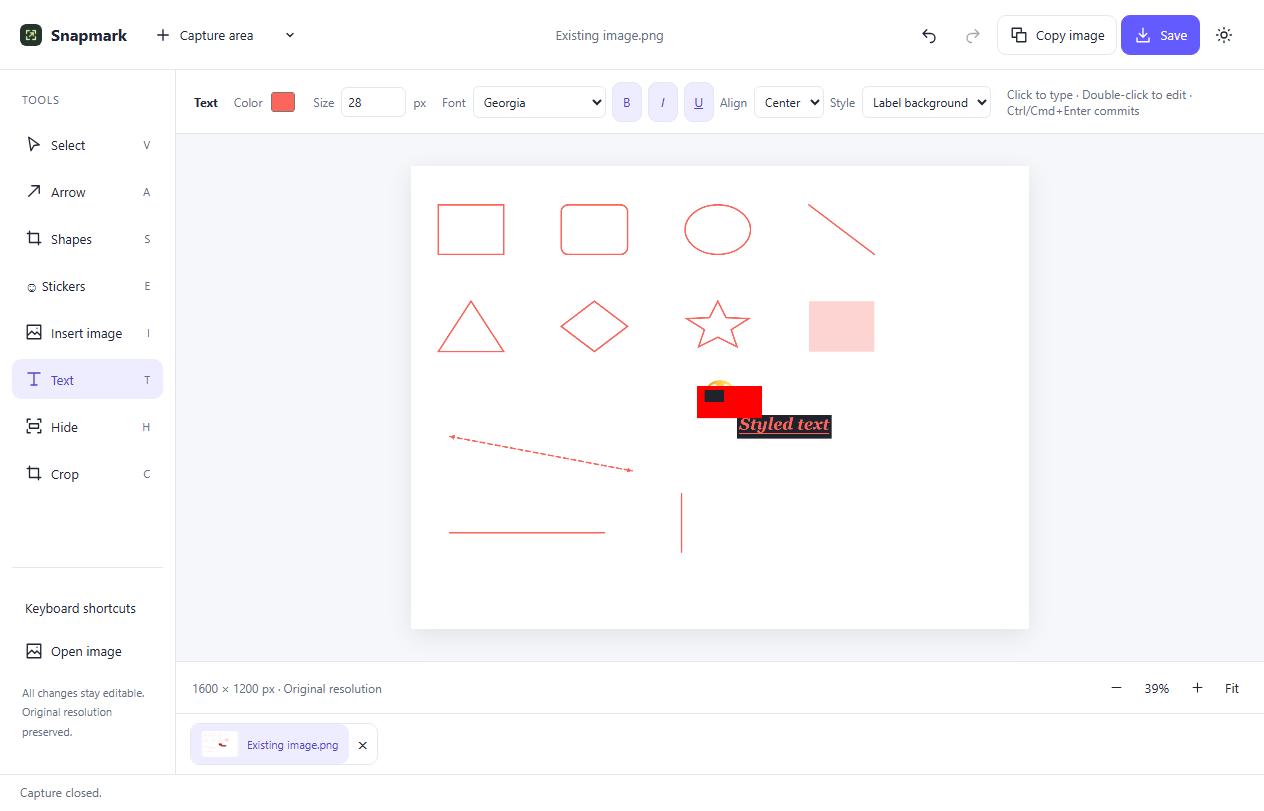The width and height of the screenshot is (1264, 811).
Task: Save the annotated image
Action: coord(1160,35)
